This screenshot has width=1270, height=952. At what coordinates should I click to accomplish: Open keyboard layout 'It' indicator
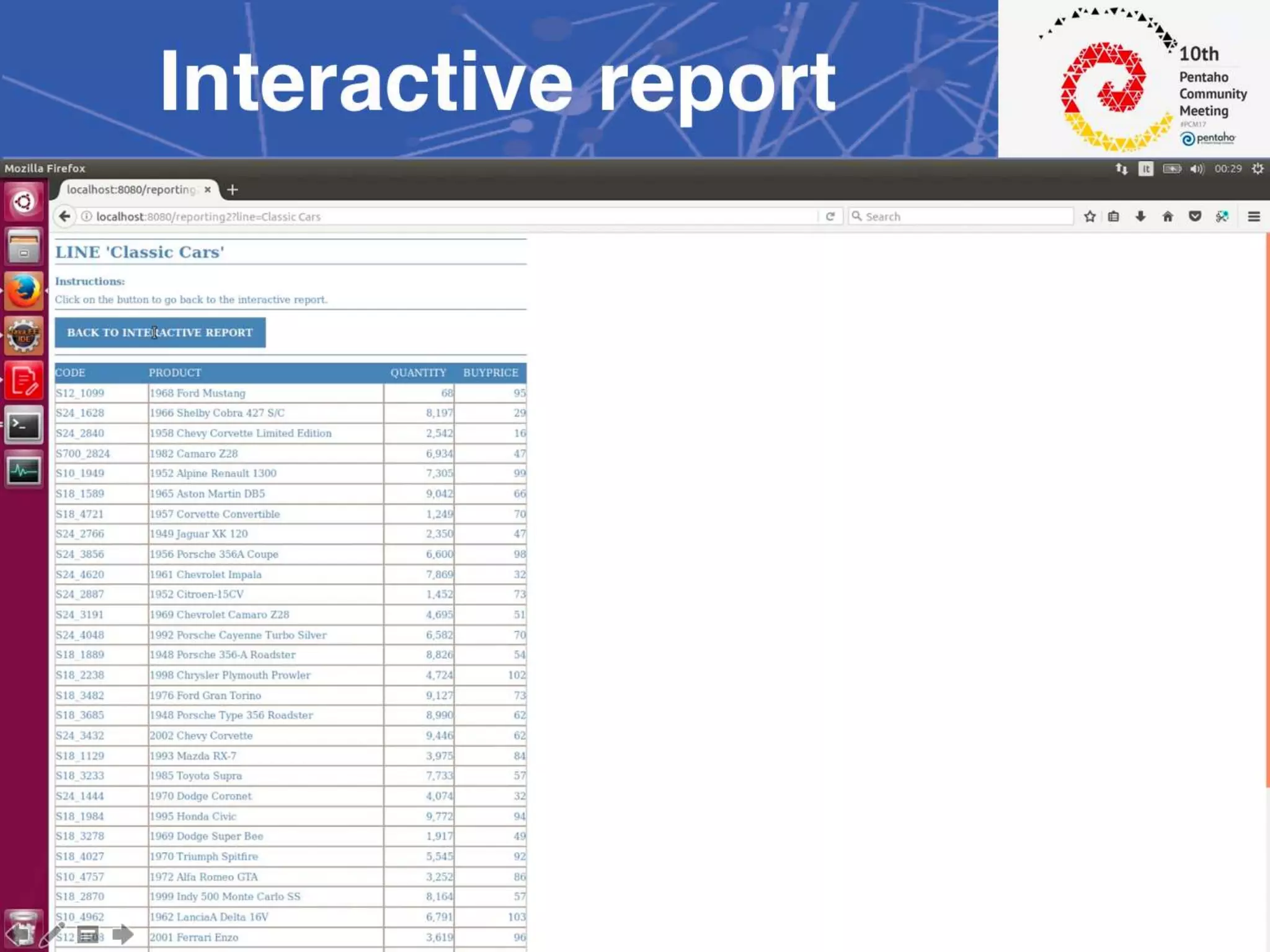pyautogui.click(x=1145, y=169)
